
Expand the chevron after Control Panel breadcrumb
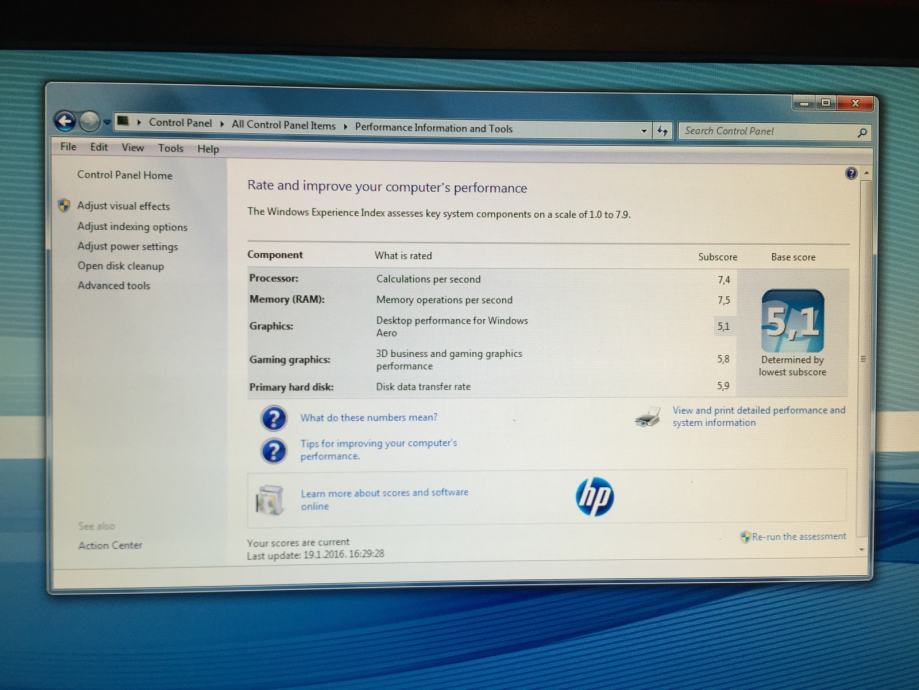pos(222,124)
